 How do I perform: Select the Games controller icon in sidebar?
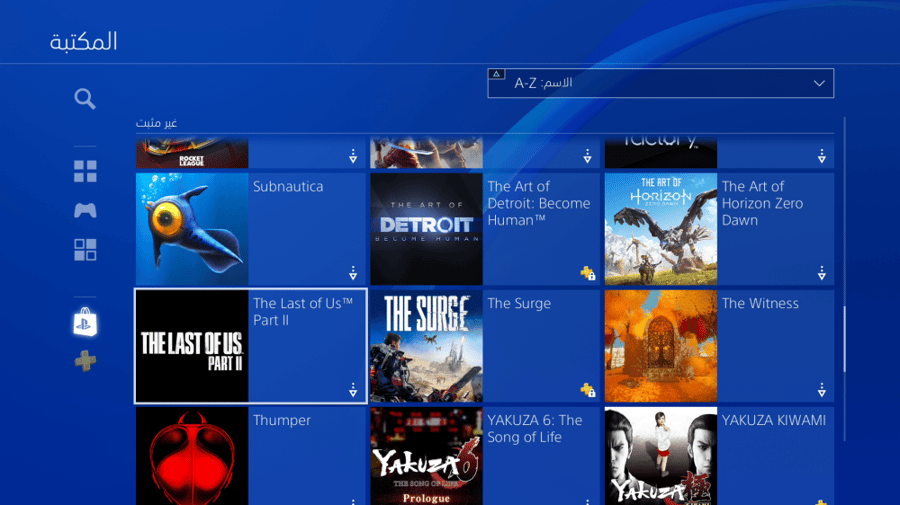85,210
